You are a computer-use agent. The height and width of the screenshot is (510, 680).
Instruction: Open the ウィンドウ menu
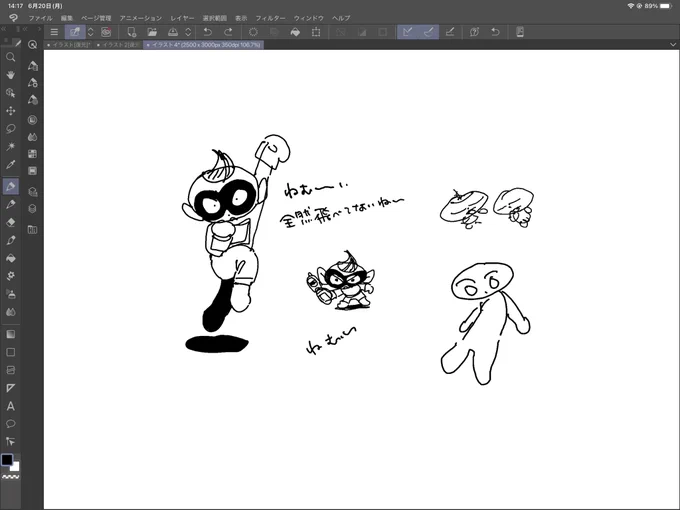click(309, 18)
